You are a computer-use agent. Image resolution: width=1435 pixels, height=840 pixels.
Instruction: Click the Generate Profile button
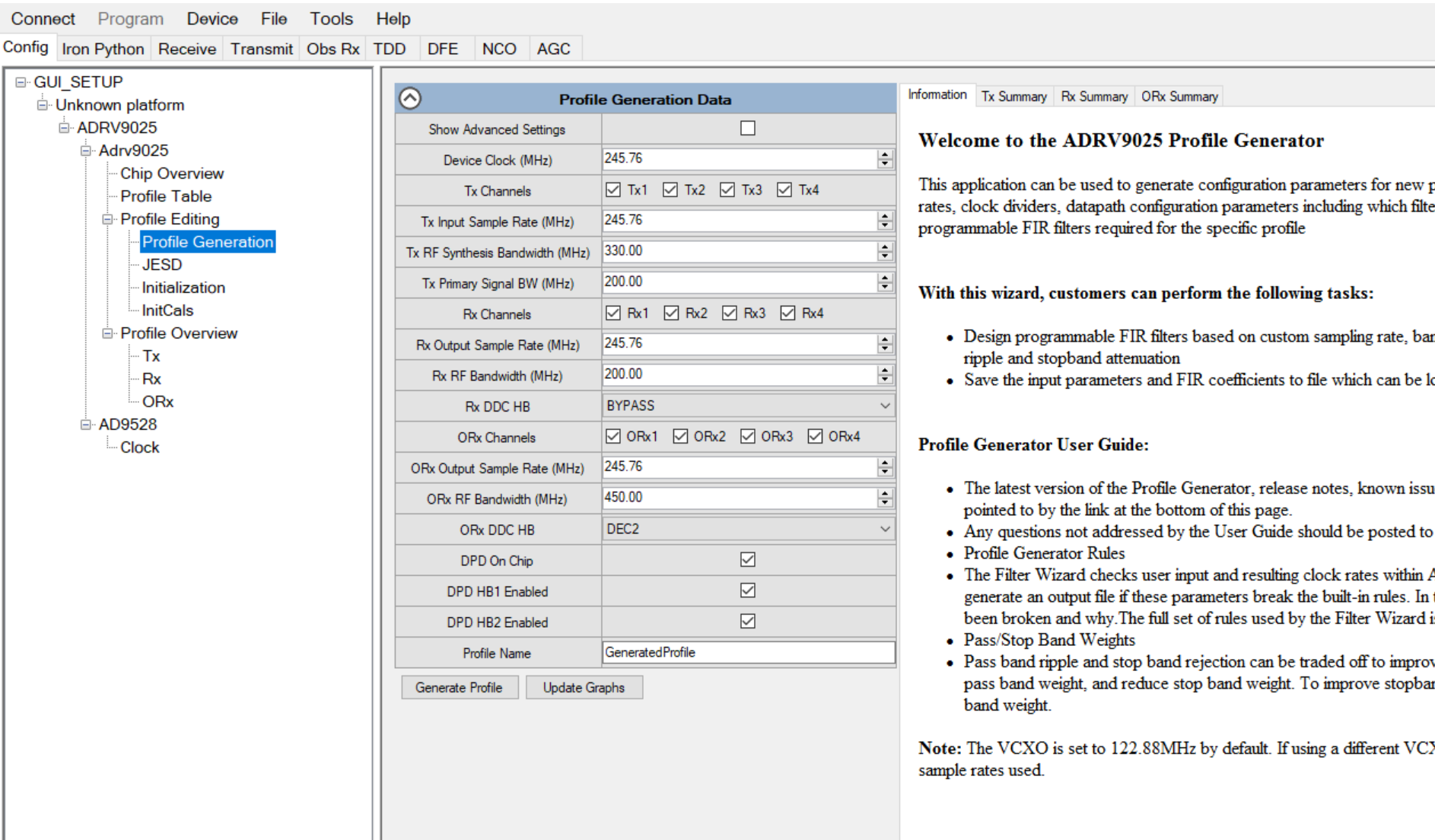tap(459, 687)
